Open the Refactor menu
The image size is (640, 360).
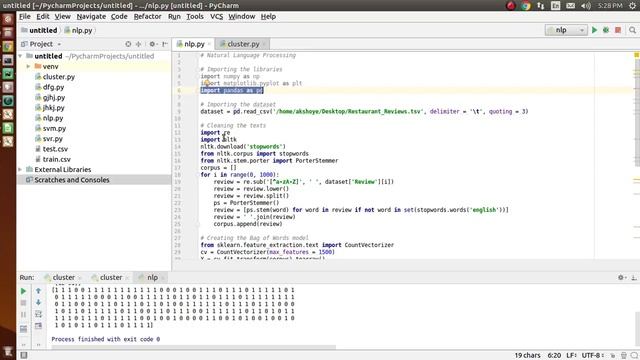(x=147, y=16)
